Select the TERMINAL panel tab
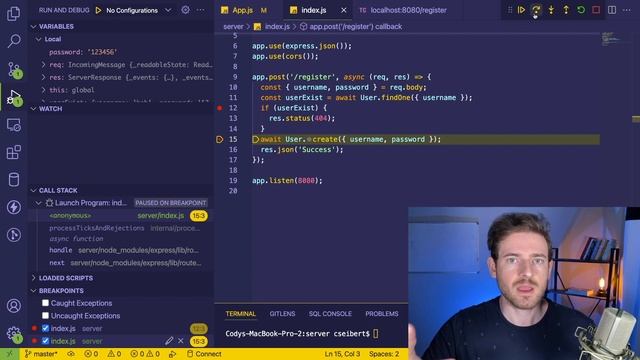The image size is (640, 360). [x=240, y=313]
